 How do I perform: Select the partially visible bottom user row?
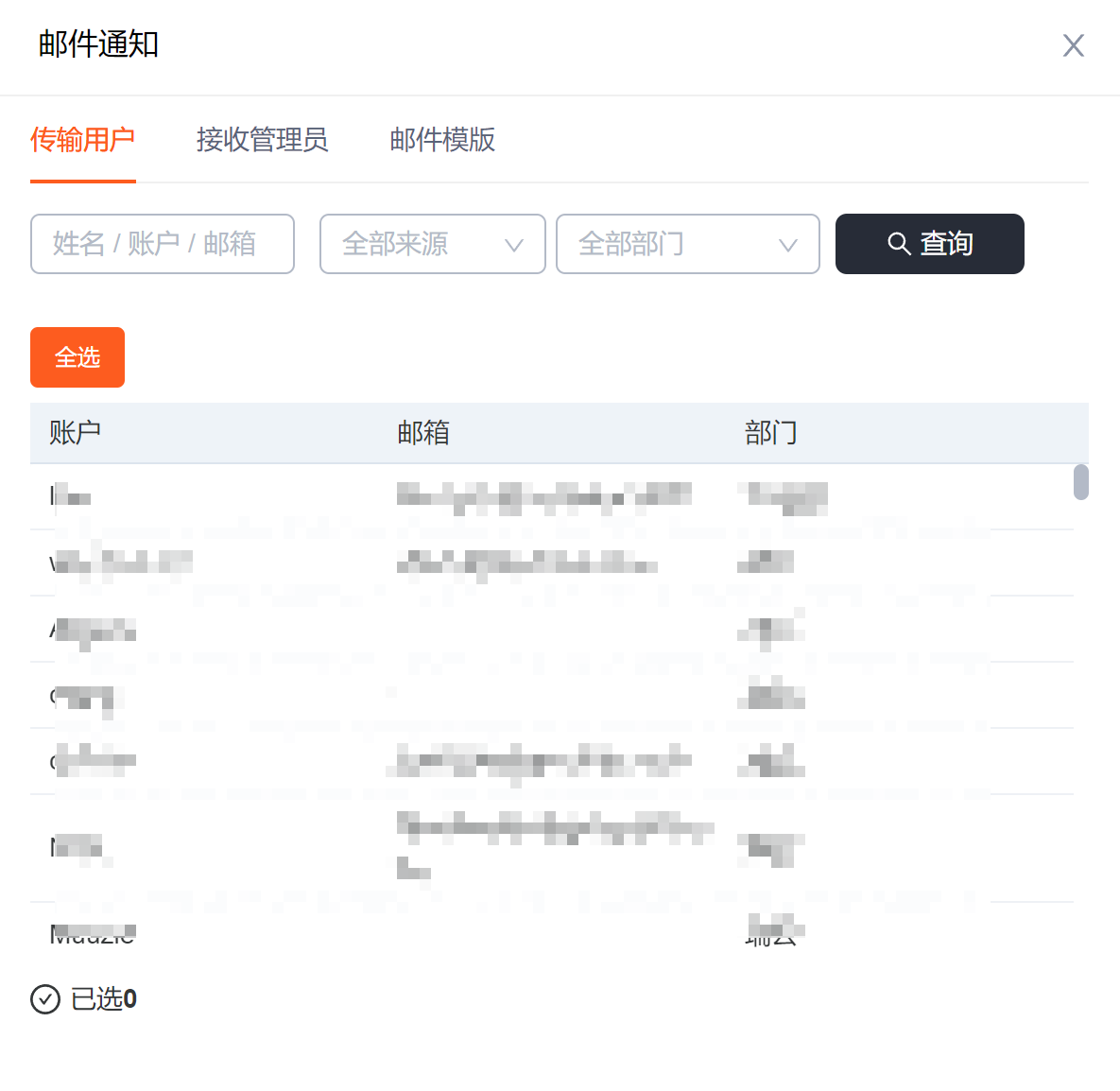point(548,932)
